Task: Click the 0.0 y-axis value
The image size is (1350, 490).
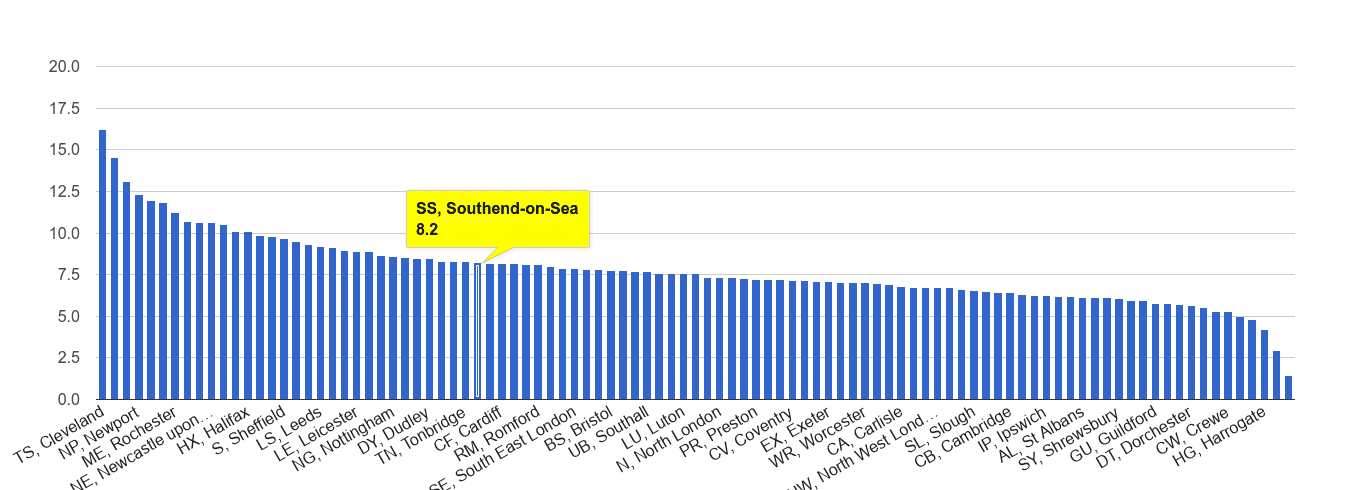Action: [68, 400]
